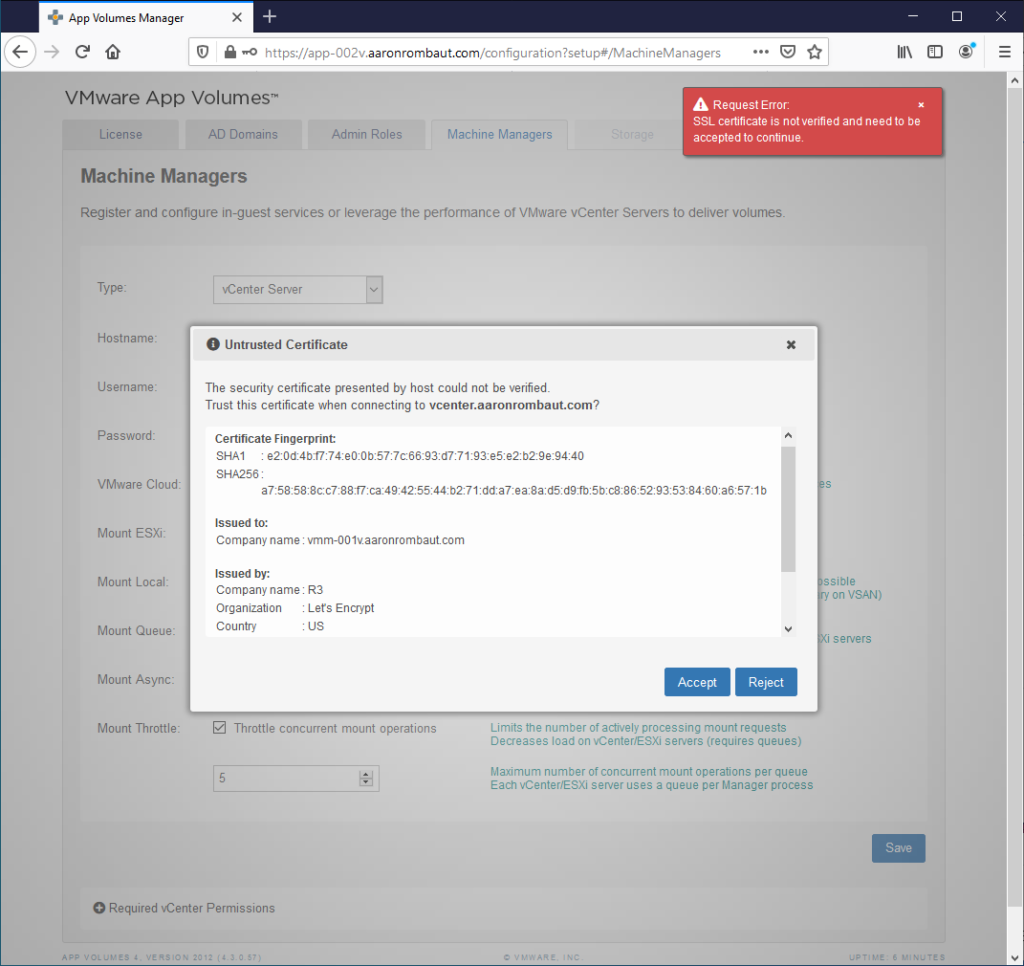Screen dimensions: 1024x966
Task: Open page actions three-dot menu
Action: click(761, 52)
